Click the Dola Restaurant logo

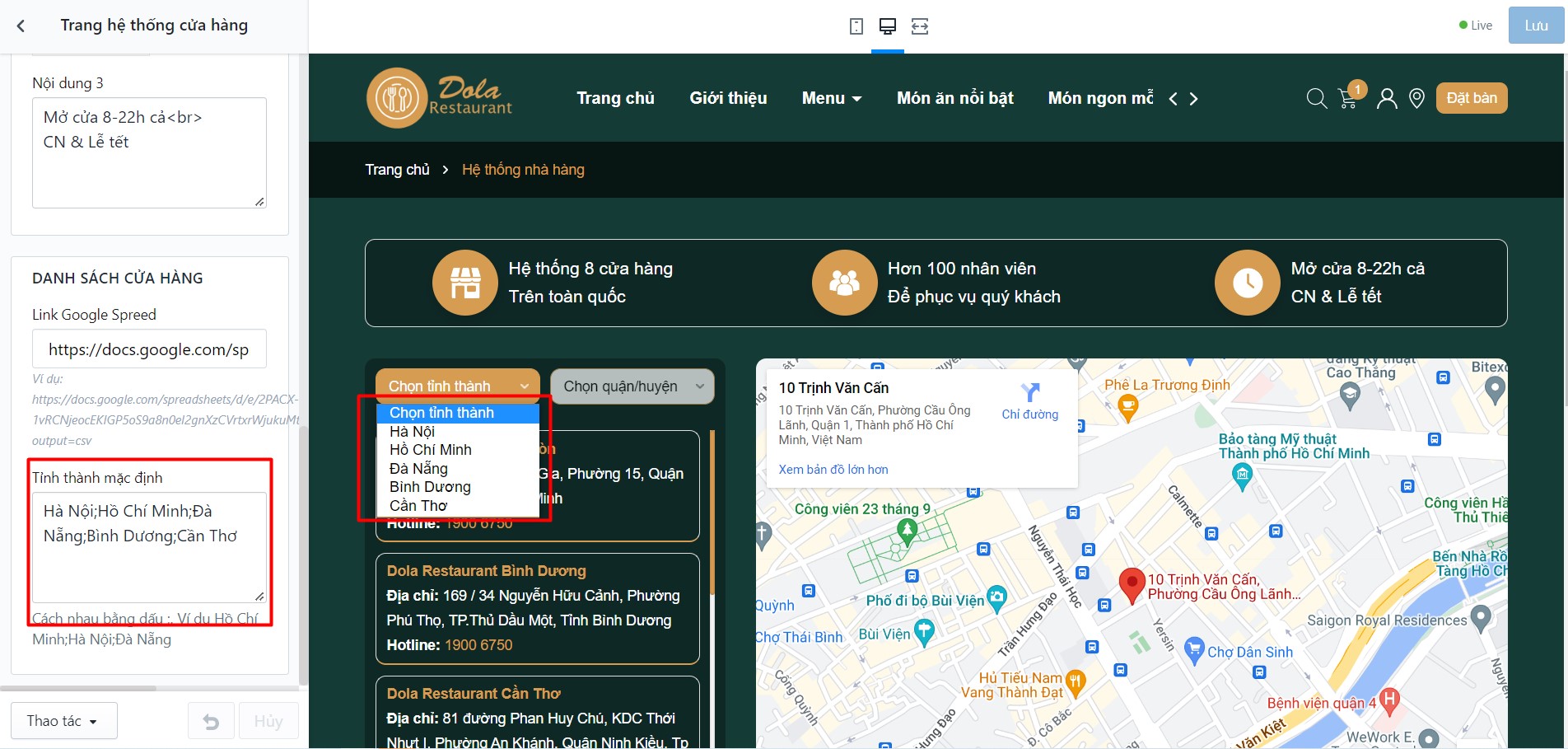pyautogui.click(x=440, y=98)
